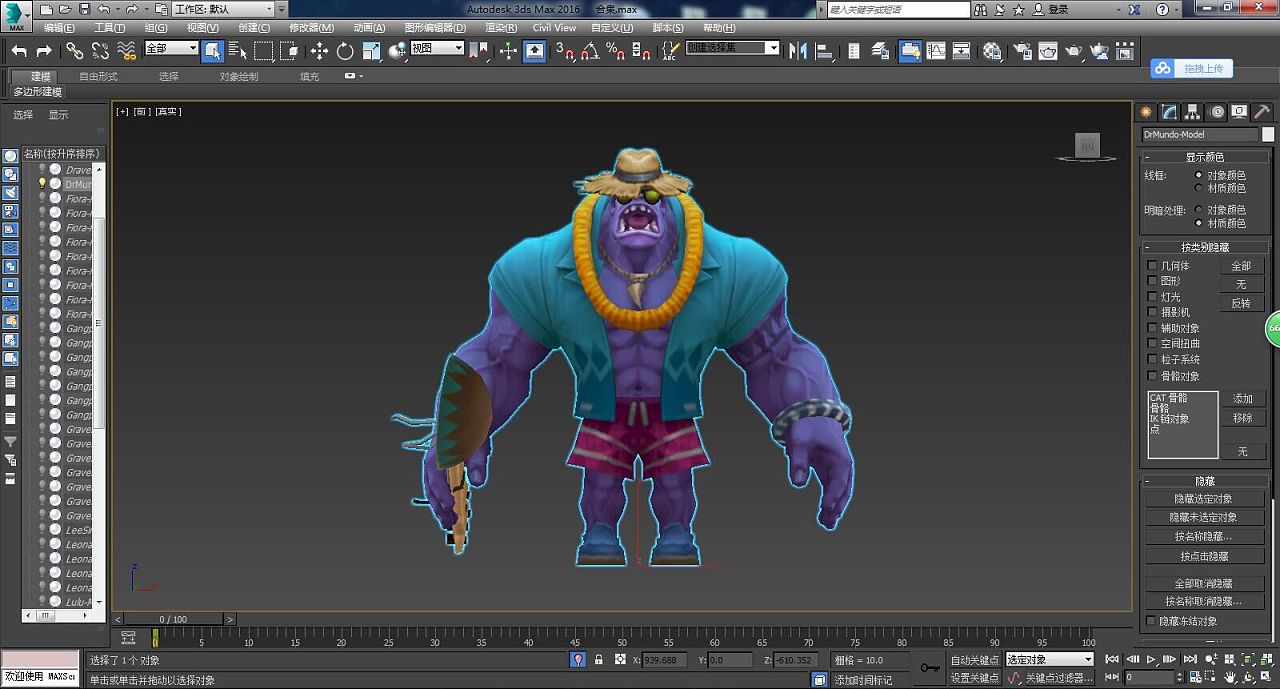
Task: Click the Mirror tool icon
Action: 798,51
